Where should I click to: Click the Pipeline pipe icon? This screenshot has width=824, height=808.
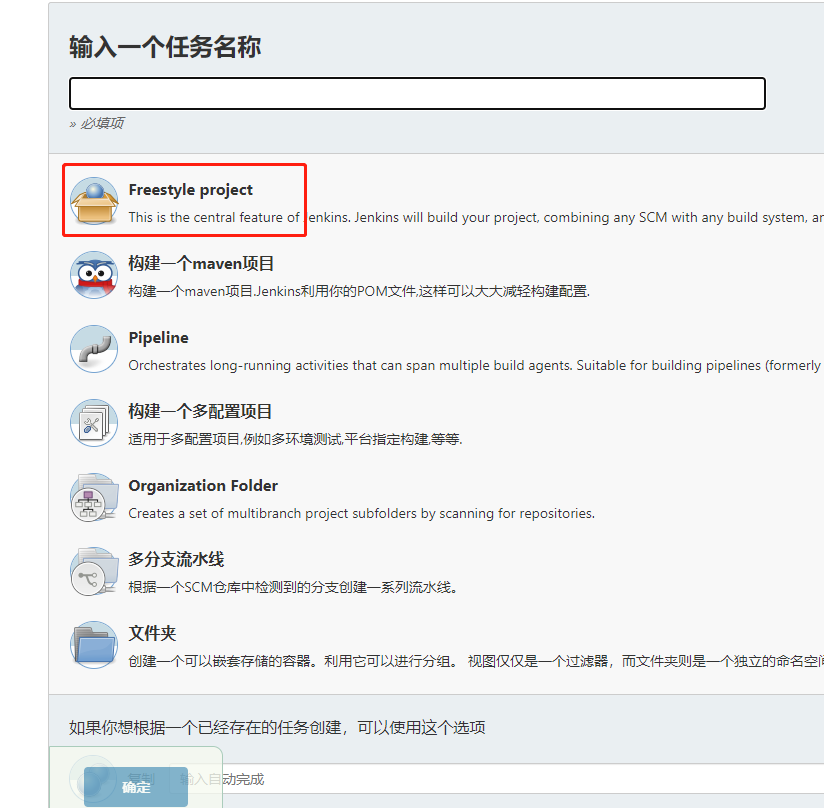[x=94, y=349]
